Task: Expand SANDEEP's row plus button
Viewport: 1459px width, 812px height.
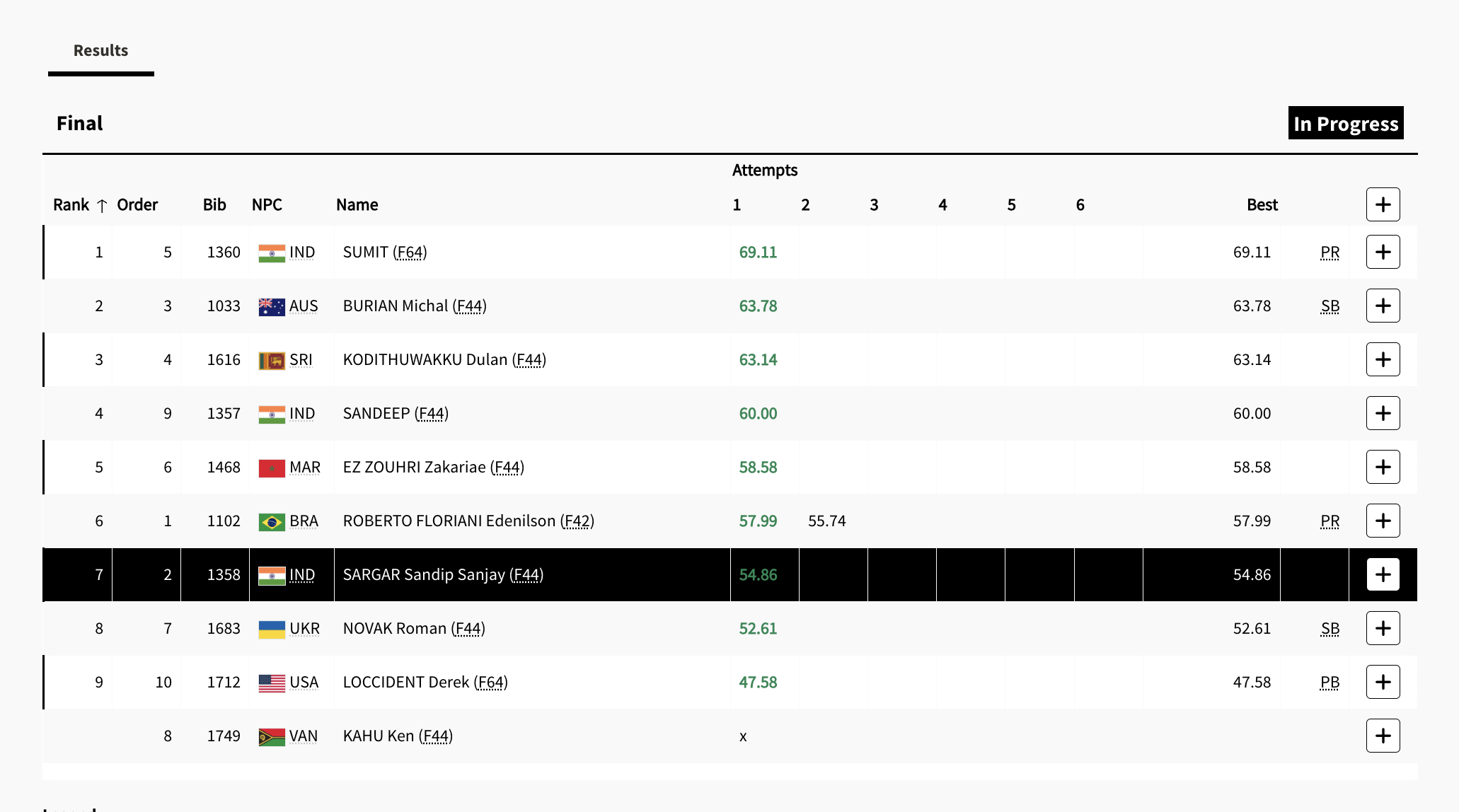Action: 1383,414
